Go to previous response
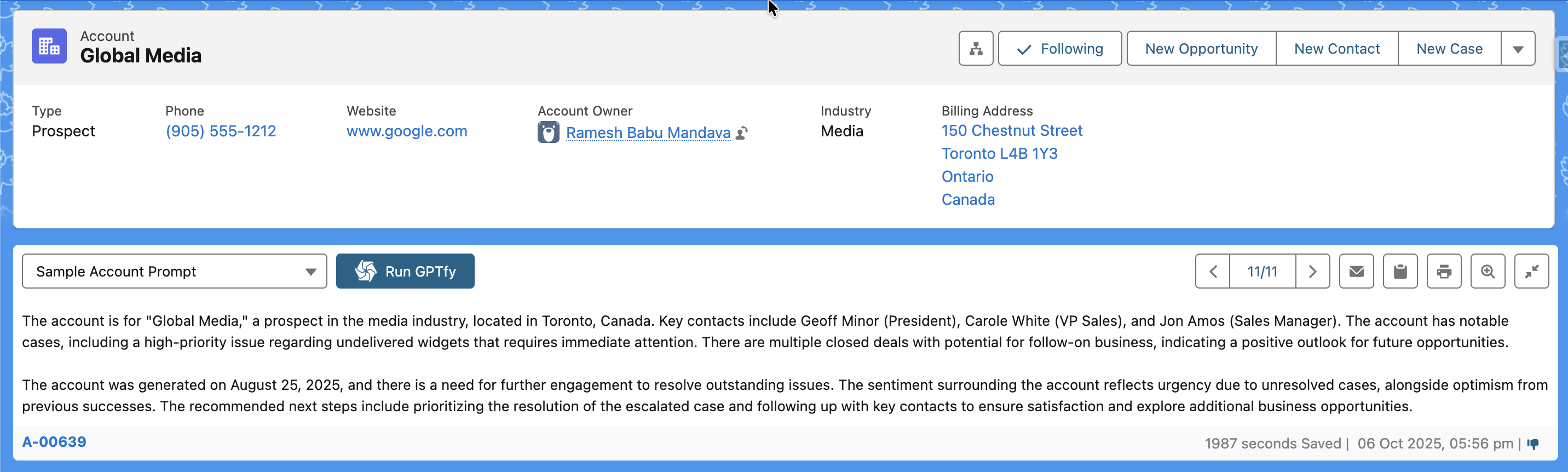Screen dimensions: 1568x472 click(x=1213, y=272)
